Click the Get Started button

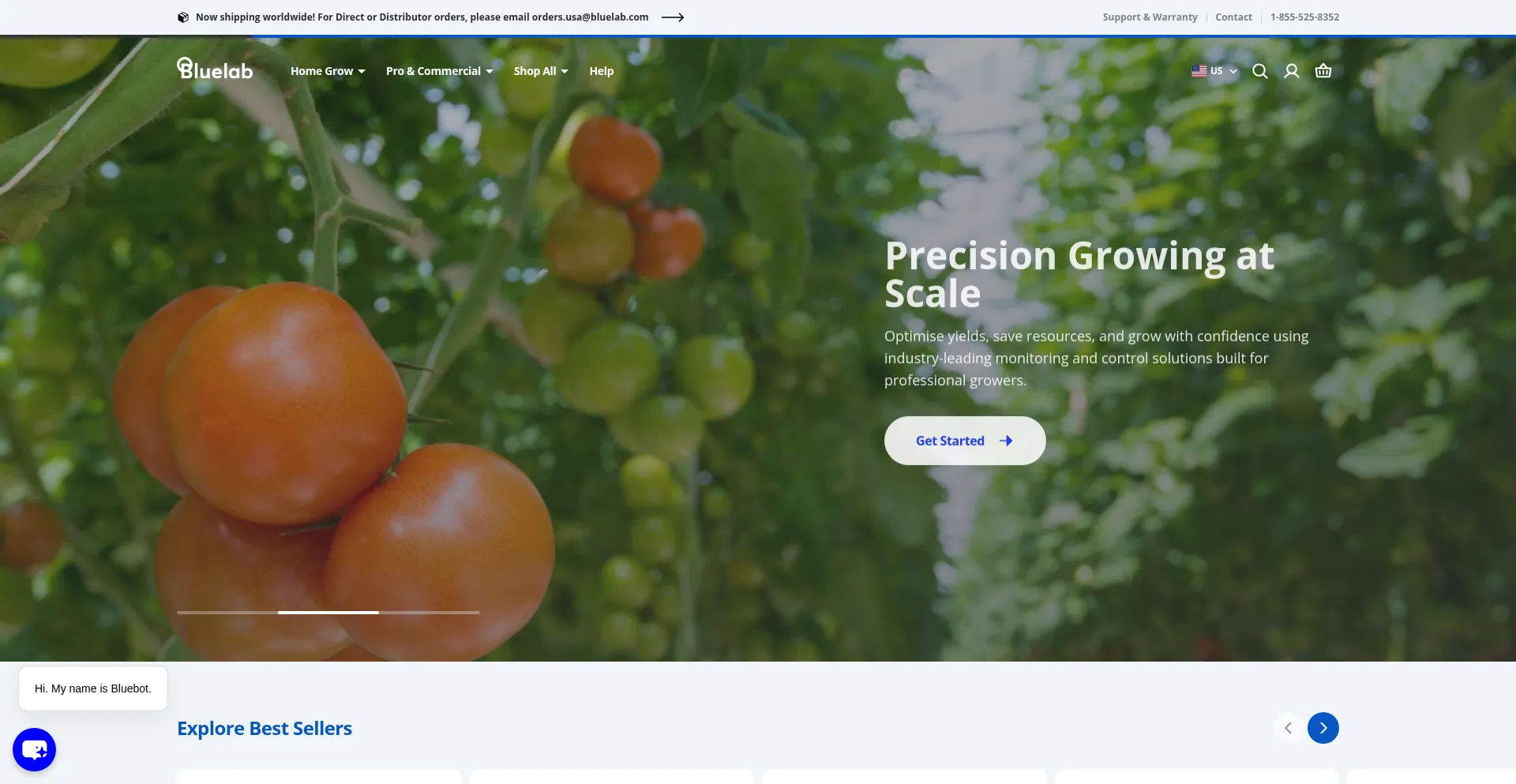(965, 441)
